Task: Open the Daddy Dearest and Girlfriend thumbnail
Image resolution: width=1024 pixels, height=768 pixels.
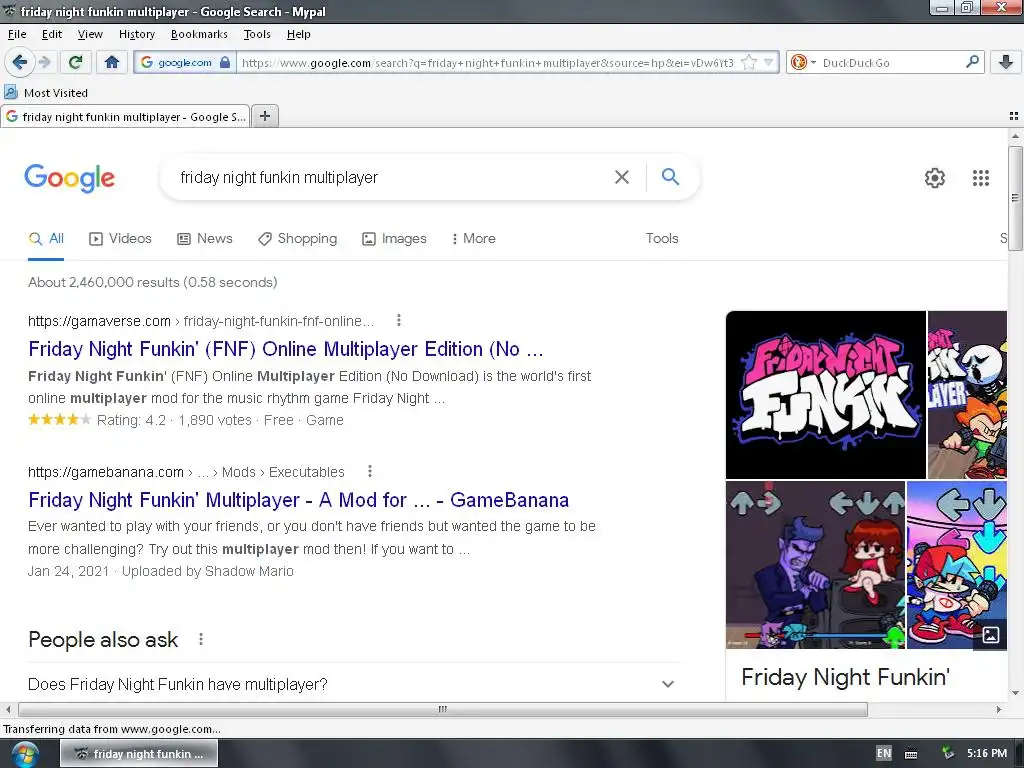Action: pyautogui.click(x=816, y=565)
